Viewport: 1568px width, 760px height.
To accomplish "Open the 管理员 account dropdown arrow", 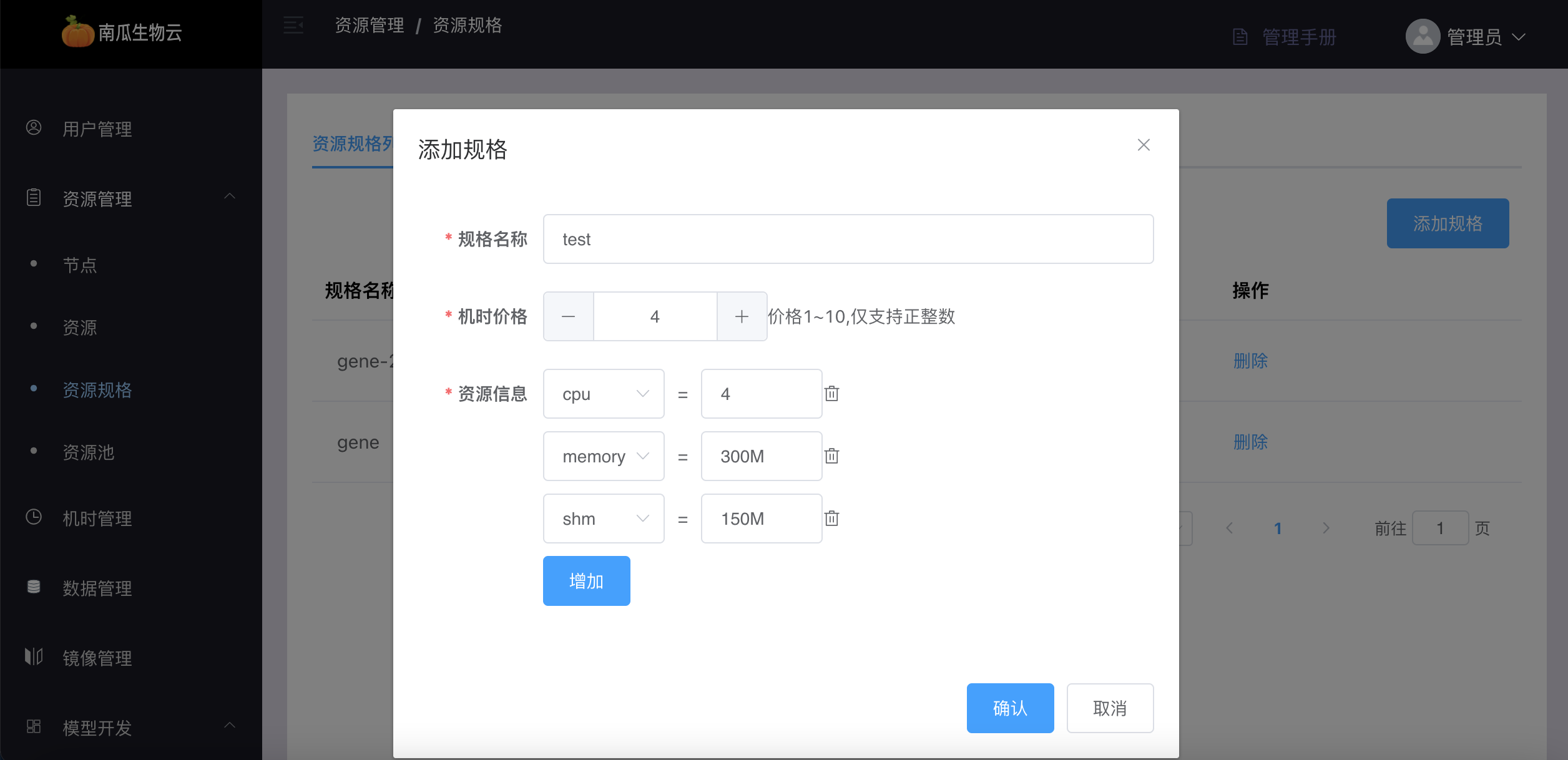I will click(1519, 37).
